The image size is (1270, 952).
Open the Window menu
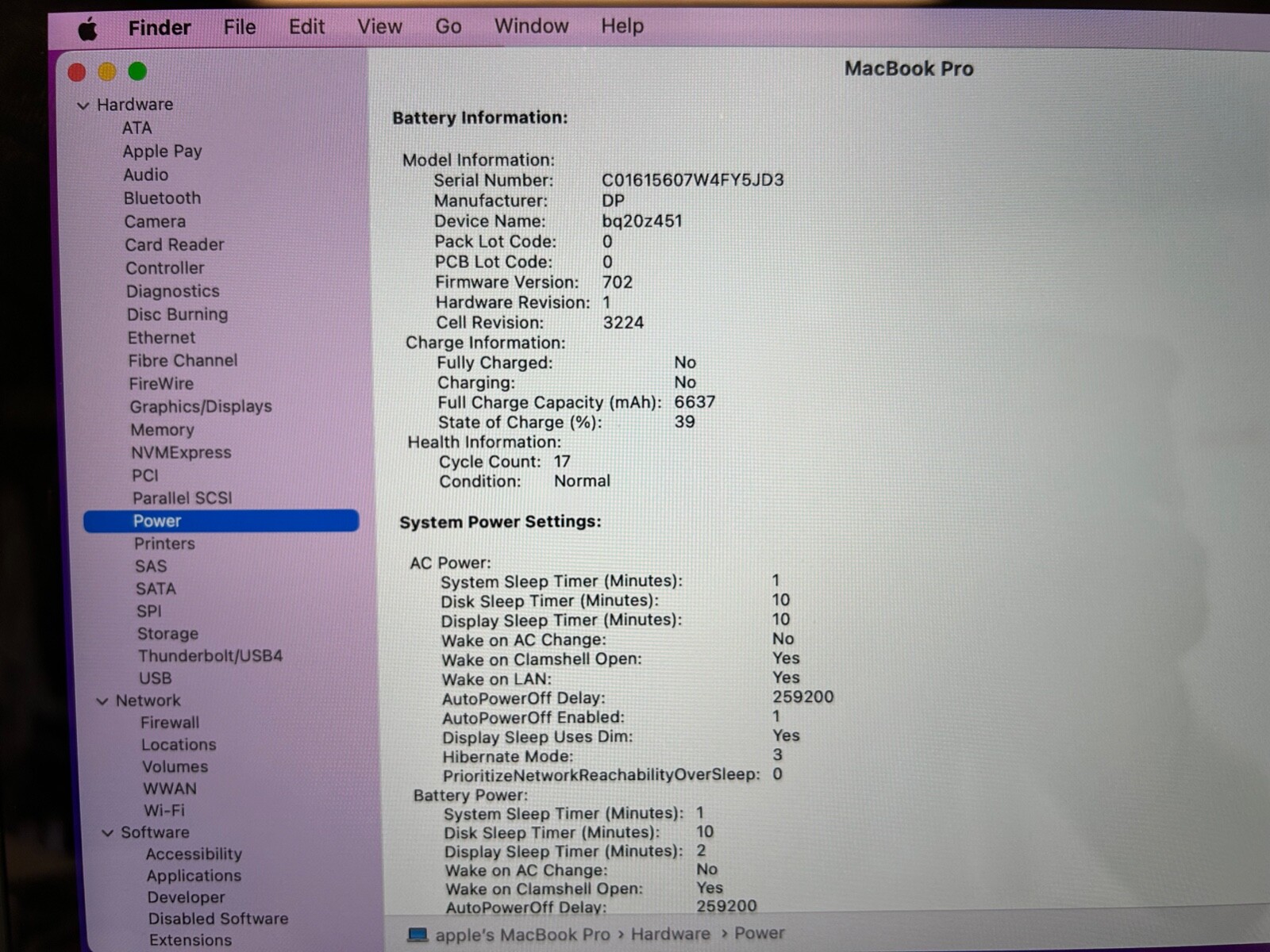pos(531,26)
